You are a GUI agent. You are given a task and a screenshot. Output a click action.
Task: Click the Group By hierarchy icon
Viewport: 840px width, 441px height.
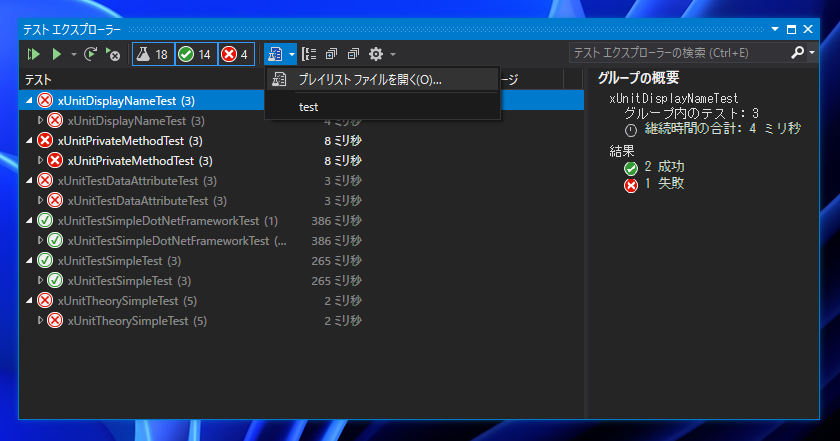click(x=309, y=54)
